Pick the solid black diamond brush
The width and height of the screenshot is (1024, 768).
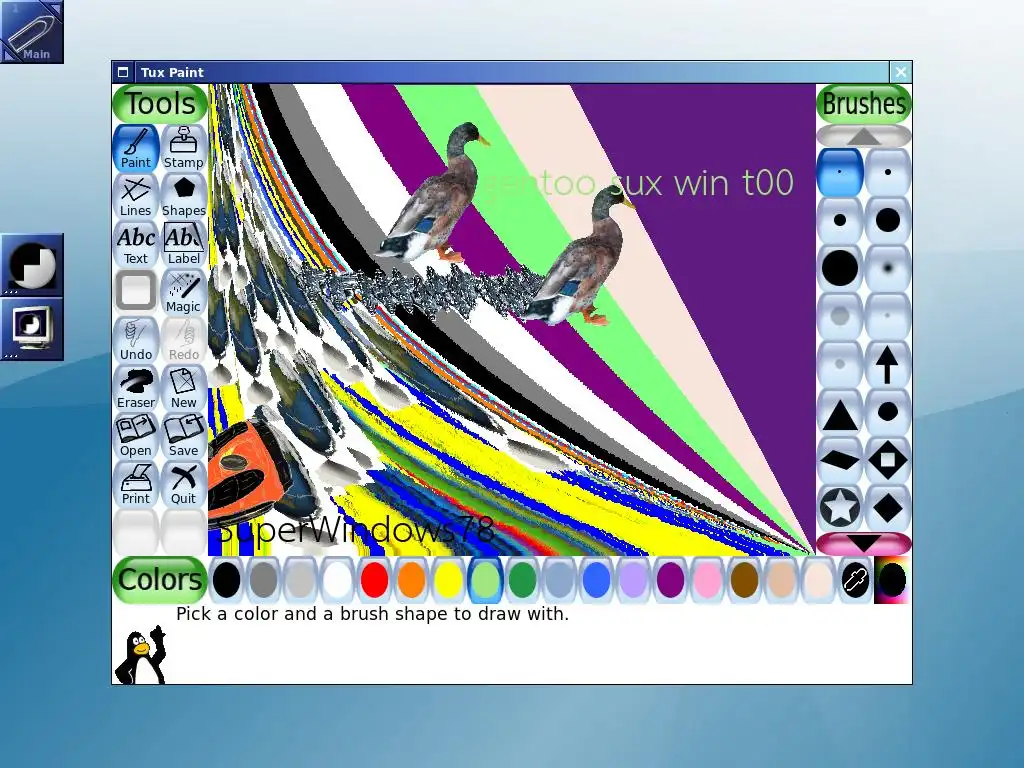point(888,508)
